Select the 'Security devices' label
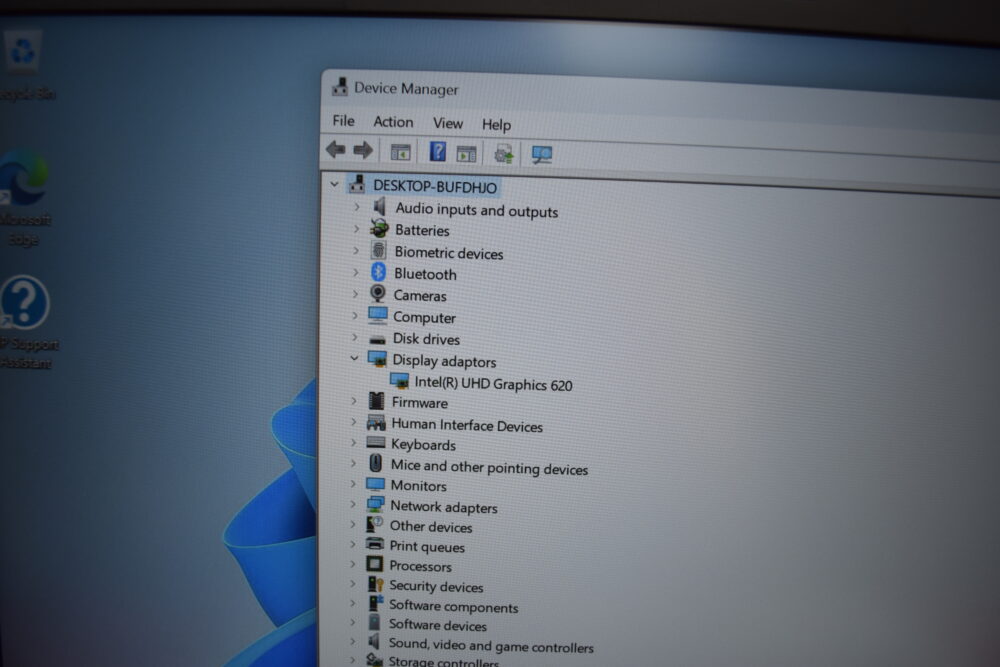The width and height of the screenshot is (1000, 667). click(436, 586)
